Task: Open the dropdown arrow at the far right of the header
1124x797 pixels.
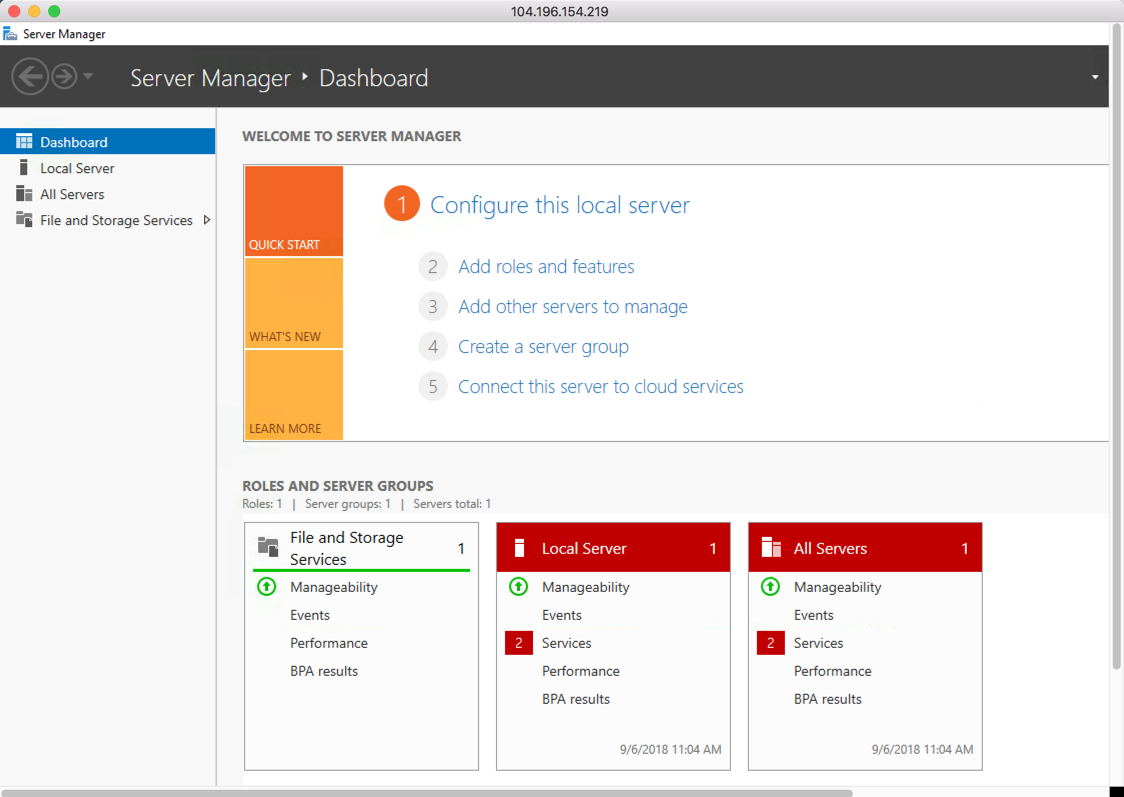Action: coord(1094,75)
